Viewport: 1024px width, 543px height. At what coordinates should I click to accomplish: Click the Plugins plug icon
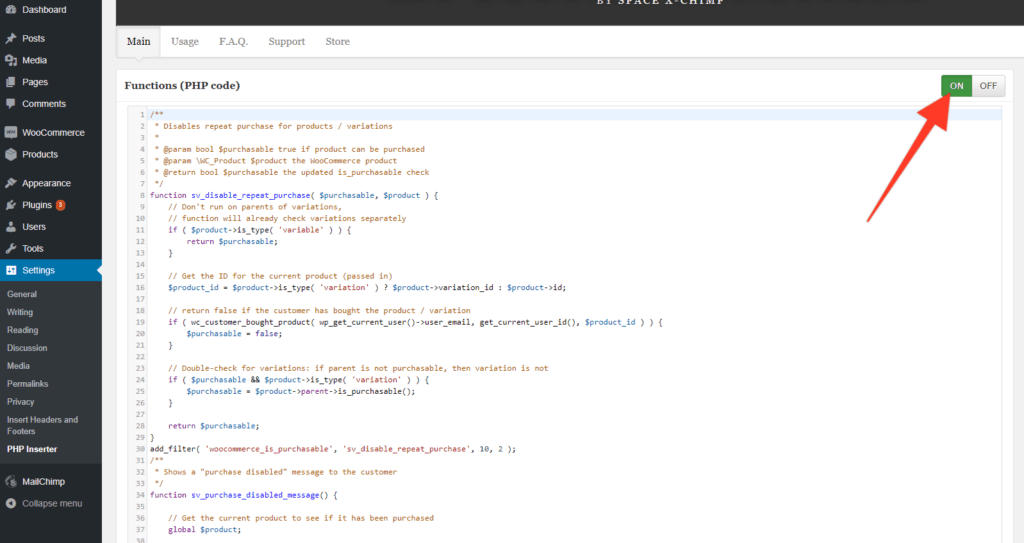coord(11,206)
